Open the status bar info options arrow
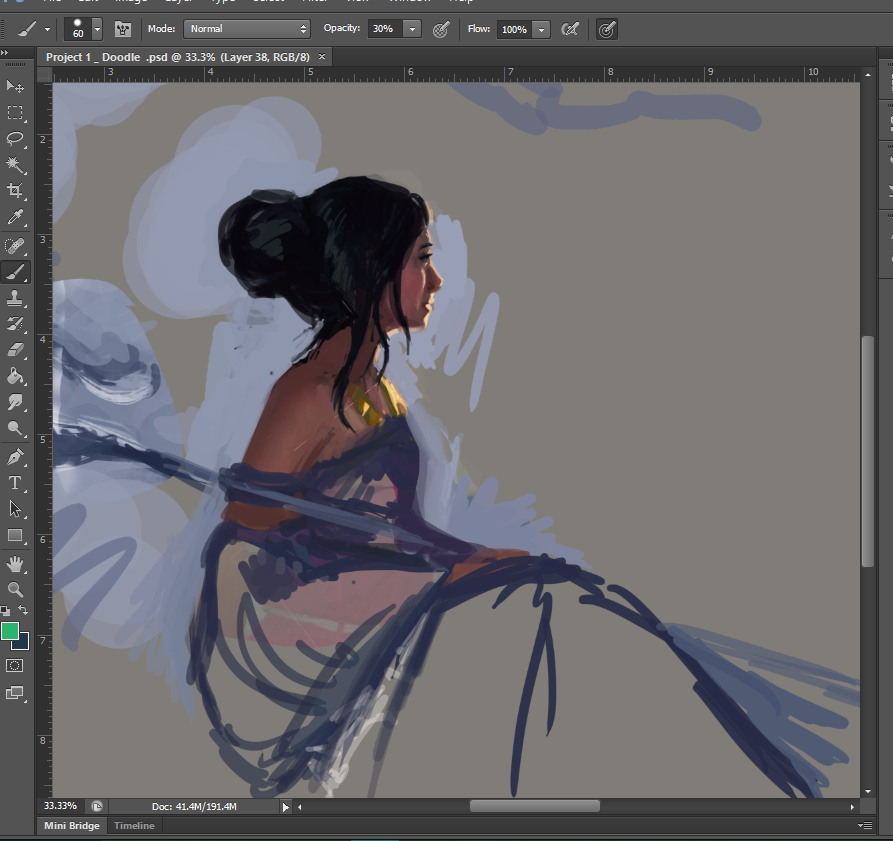 click(285, 807)
